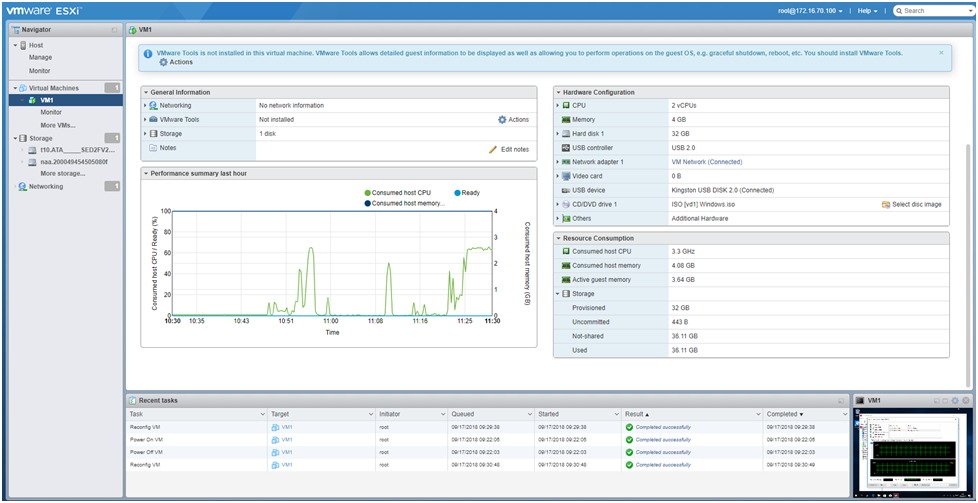Open Monitor under Host
Screen dimensions: 978x503
[39, 71]
